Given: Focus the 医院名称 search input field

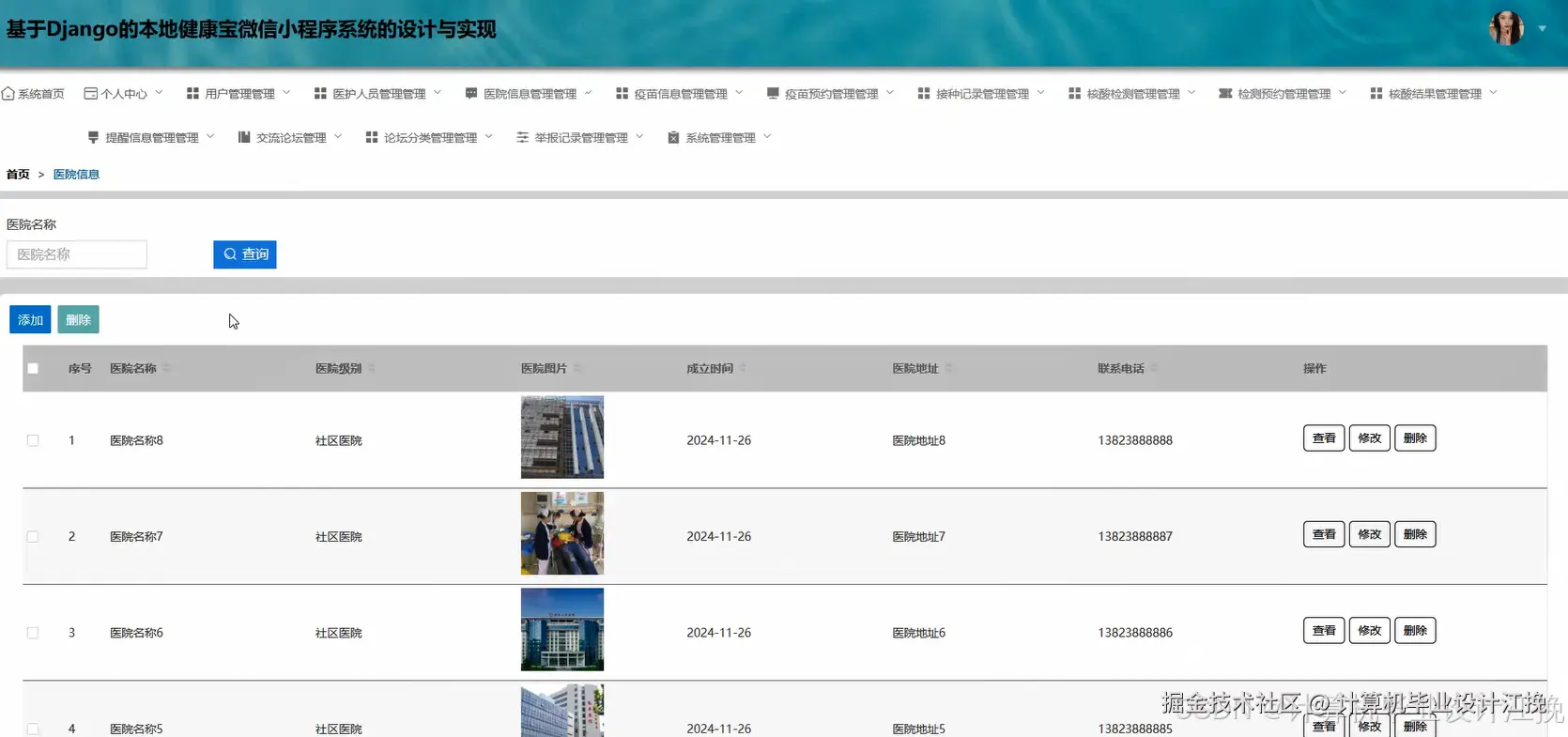Looking at the screenshot, I should coord(77,254).
